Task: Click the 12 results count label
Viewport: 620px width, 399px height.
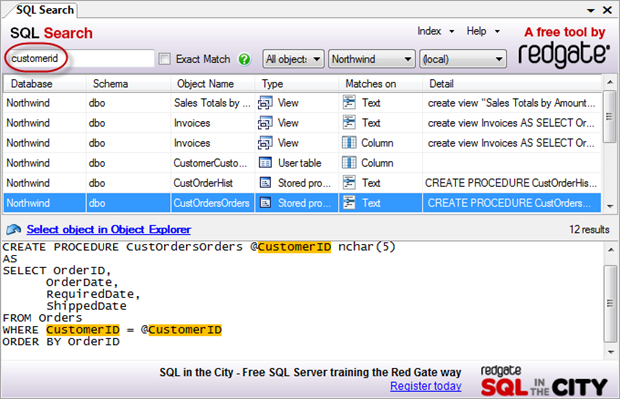Action: pyautogui.click(x=589, y=229)
